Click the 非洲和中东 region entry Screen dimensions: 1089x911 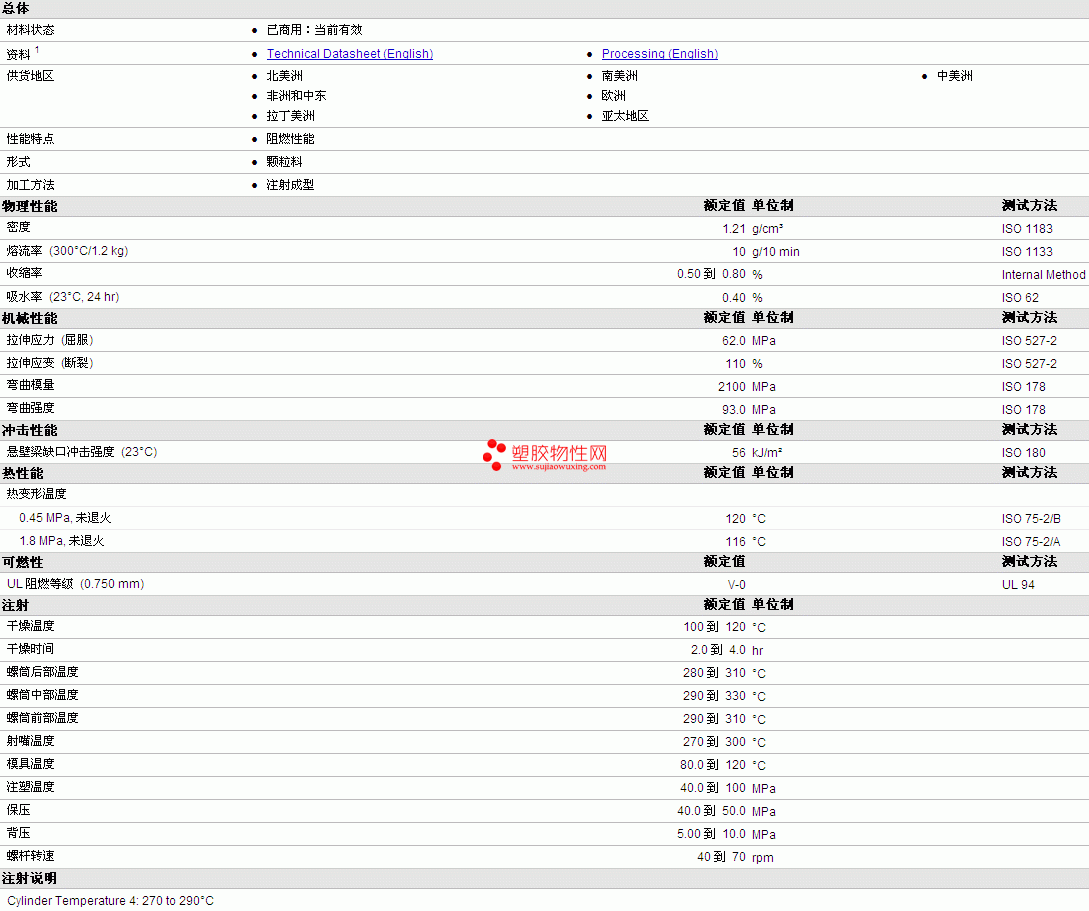(x=297, y=97)
